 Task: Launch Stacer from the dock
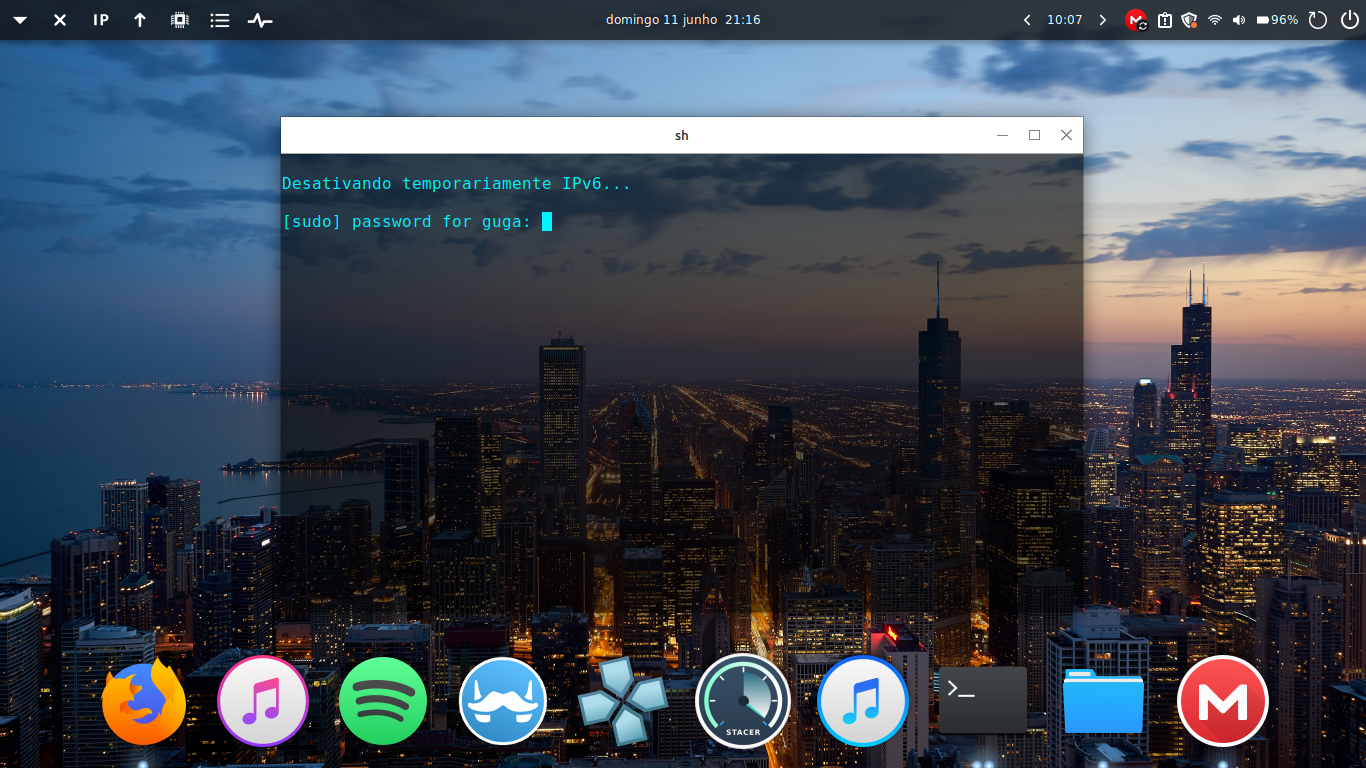point(743,701)
